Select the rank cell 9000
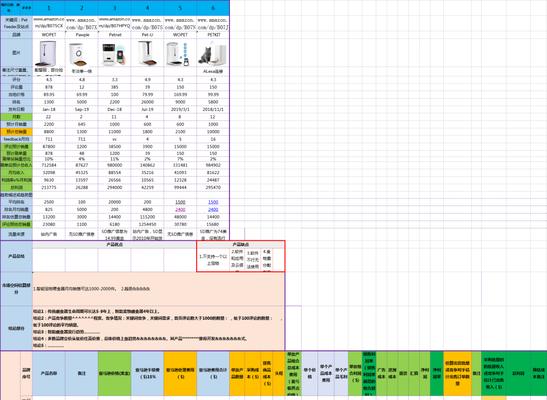This screenshot has width=547, height=400. pos(180,102)
